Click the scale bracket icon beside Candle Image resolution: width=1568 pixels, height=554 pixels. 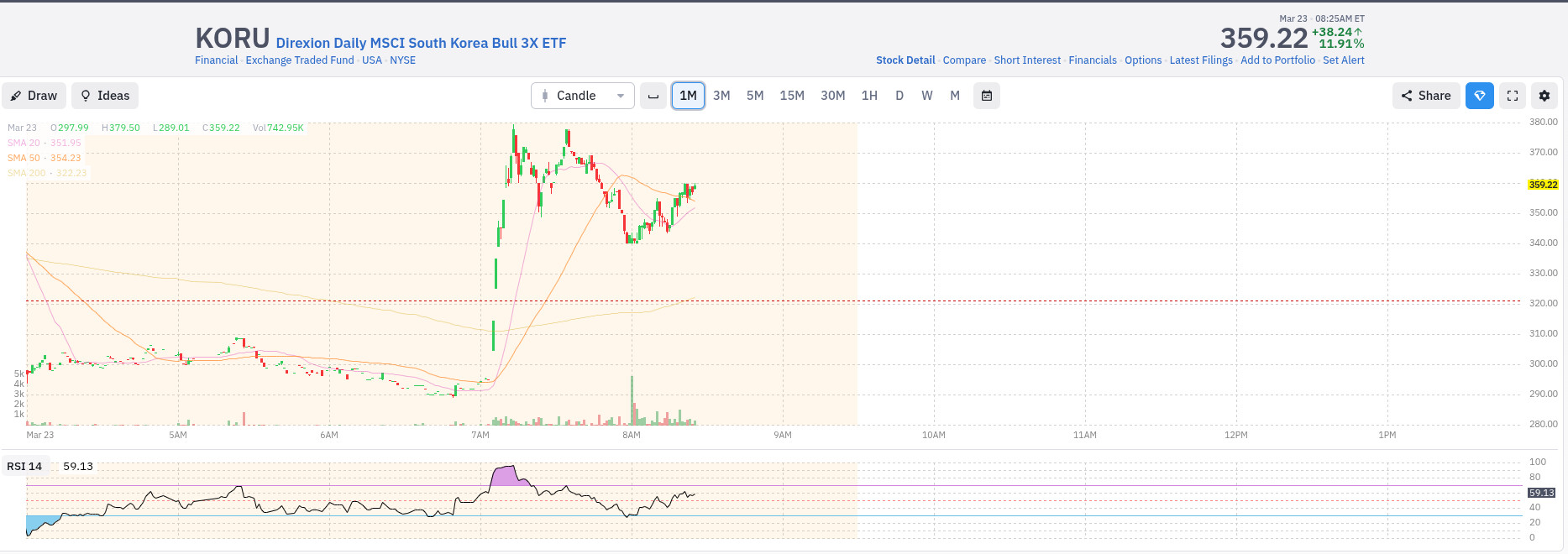[x=653, y=96]
